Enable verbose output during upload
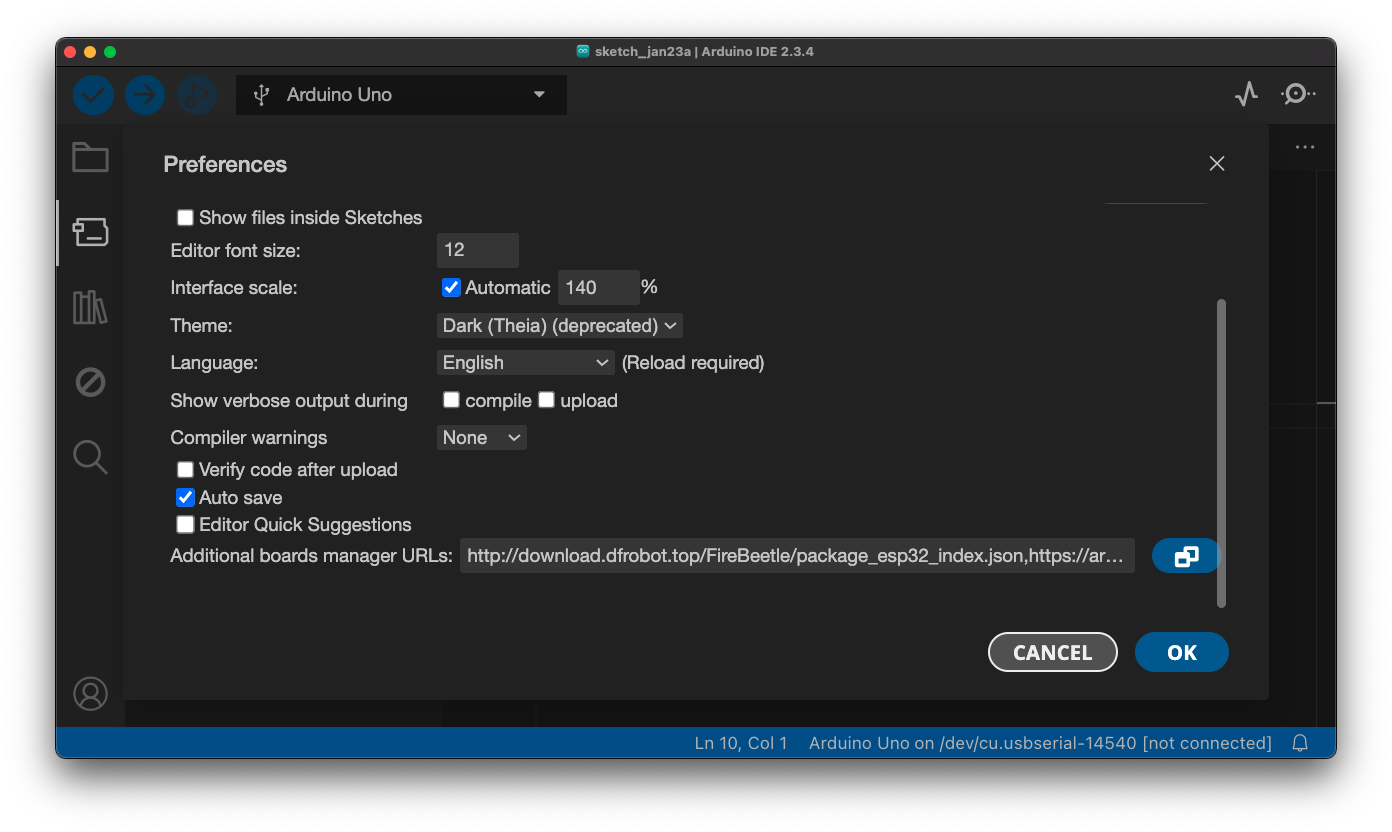Viewport: 1392px width, 832px height. coord(546,400)
